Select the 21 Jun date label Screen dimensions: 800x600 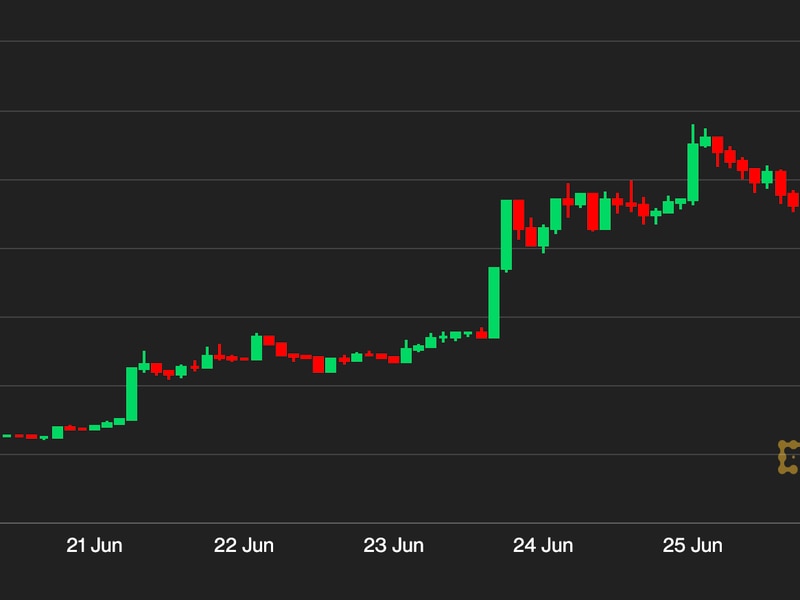[95, 546]
